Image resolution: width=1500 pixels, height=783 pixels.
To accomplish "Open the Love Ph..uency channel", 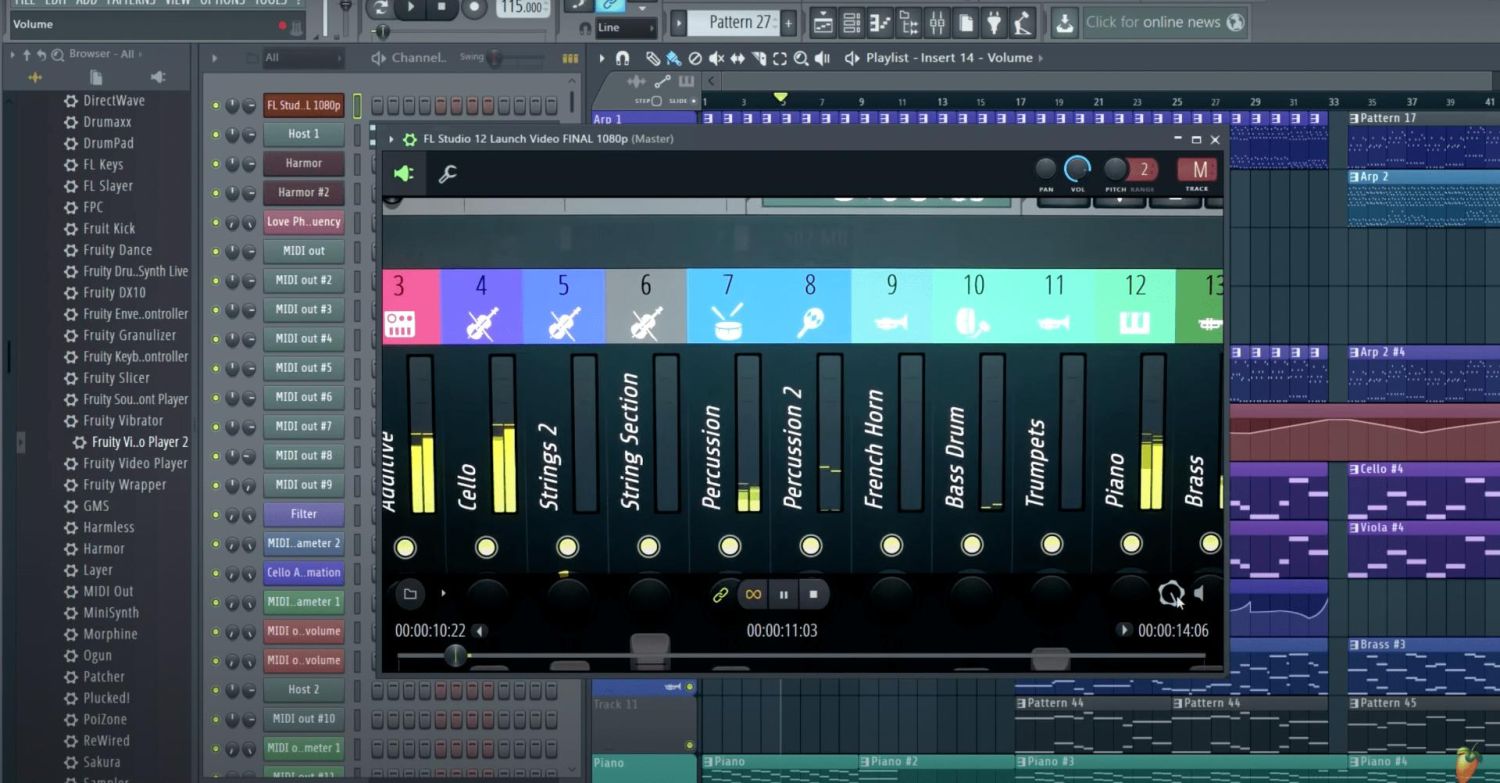I will 304,222.
